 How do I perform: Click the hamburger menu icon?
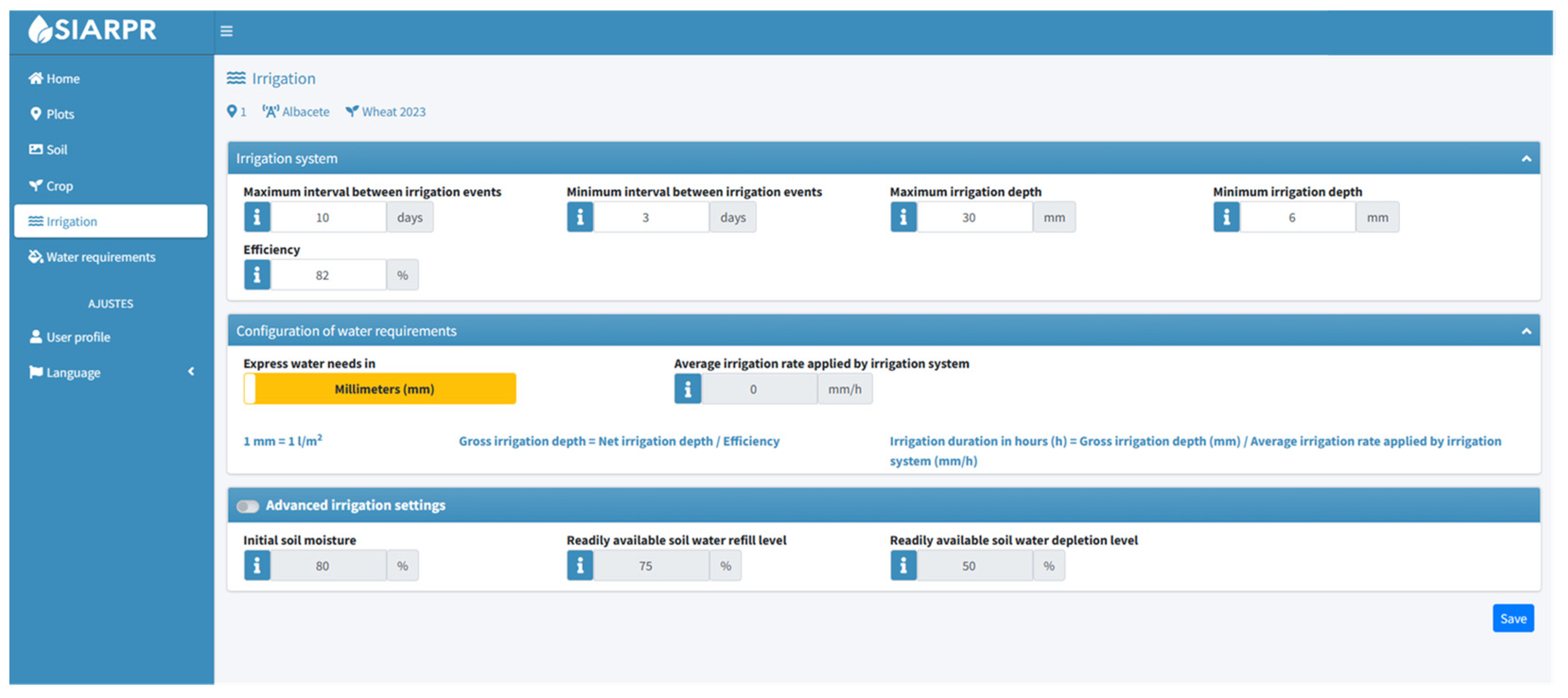[227, 31]
